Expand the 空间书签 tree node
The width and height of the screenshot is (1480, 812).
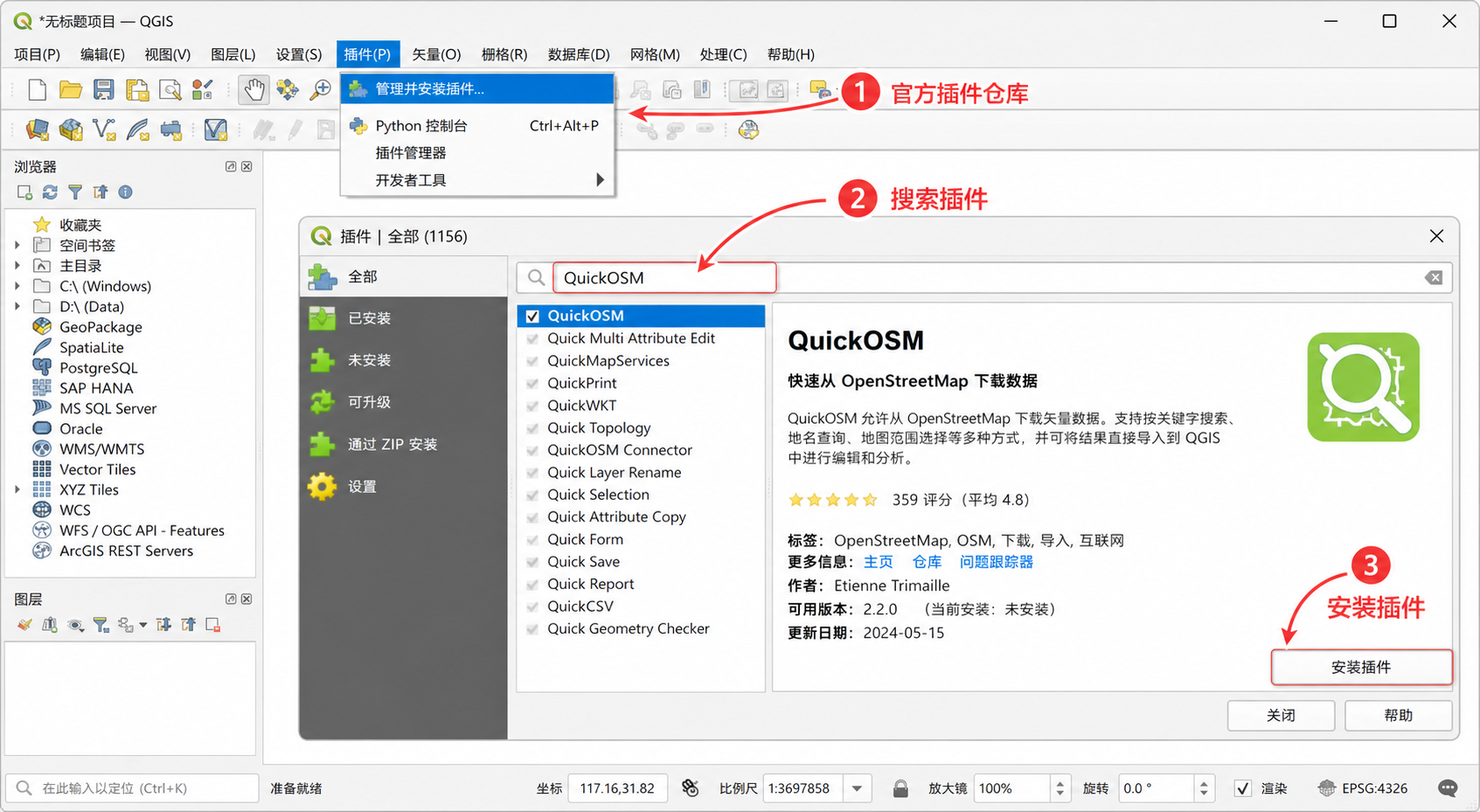point(17,246)
